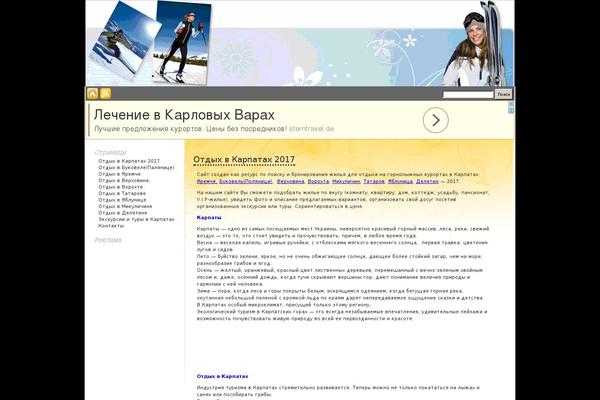Open the Контакты page in sidebar
This screenshot has height=400, width=600.
click(x=111, y=226)
